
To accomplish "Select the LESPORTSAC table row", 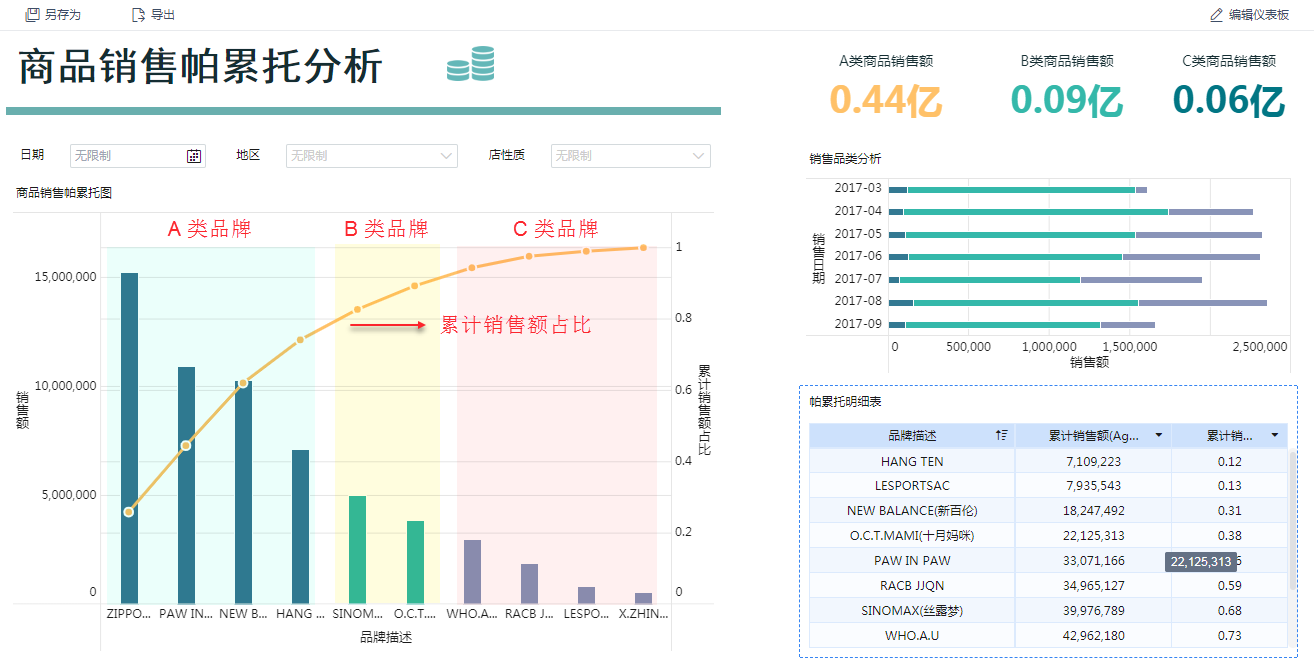I will 1048,486.
